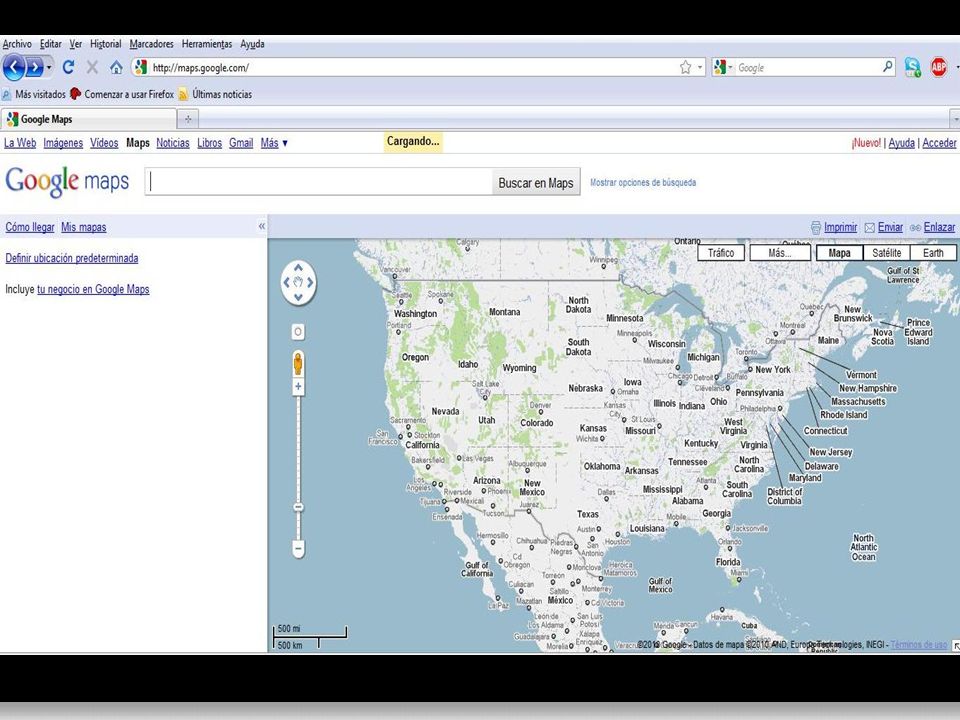This screenshot has height=720, width=960.
Task: Bookmark this page with the star icon
Action: [685, 67]
